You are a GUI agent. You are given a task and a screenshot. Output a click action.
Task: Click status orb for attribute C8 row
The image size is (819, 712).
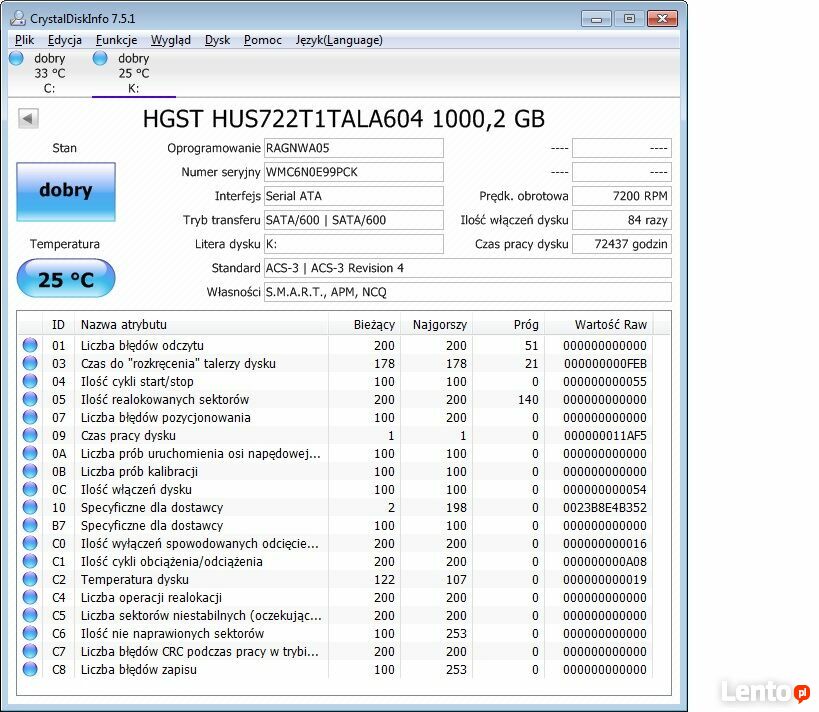tap(30, 669)
